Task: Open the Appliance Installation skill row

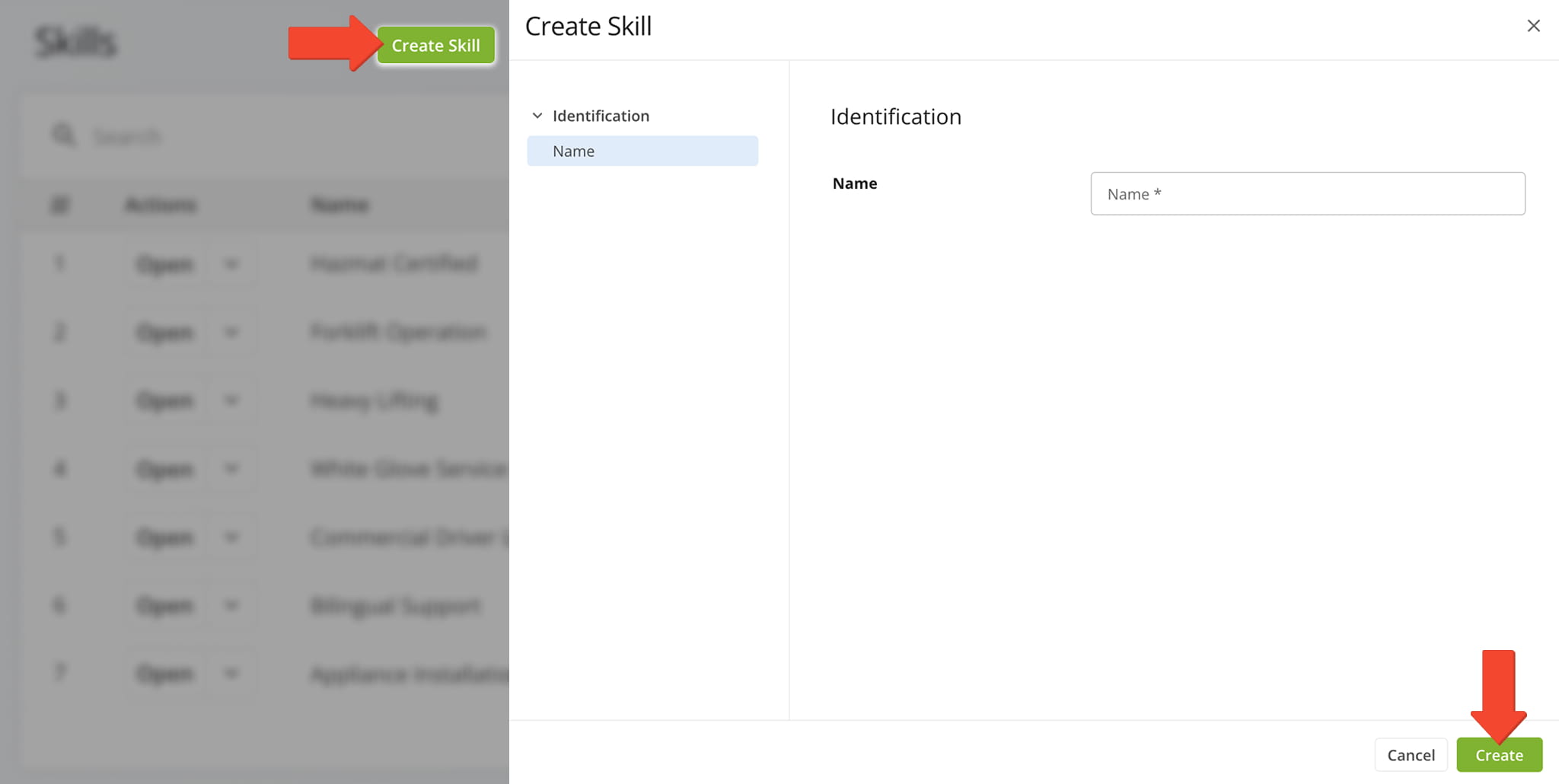Action: [165, 674]
